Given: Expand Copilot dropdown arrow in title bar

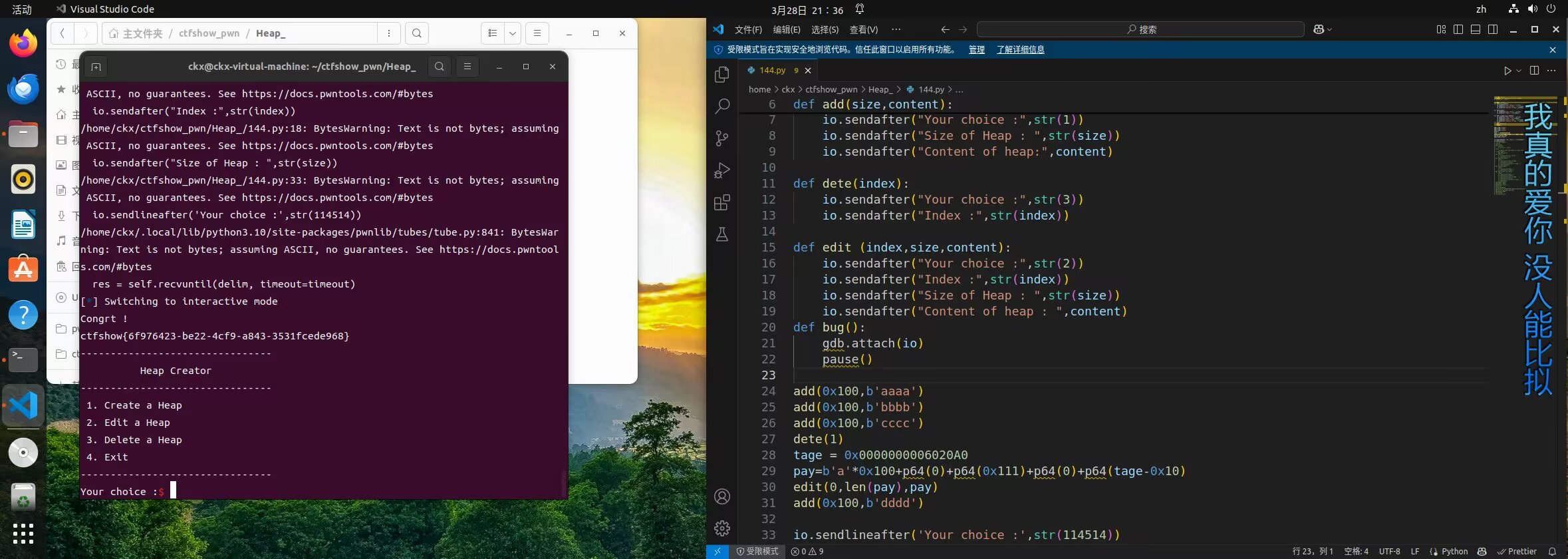Looking at the screenshot, I should (1329, 29).
